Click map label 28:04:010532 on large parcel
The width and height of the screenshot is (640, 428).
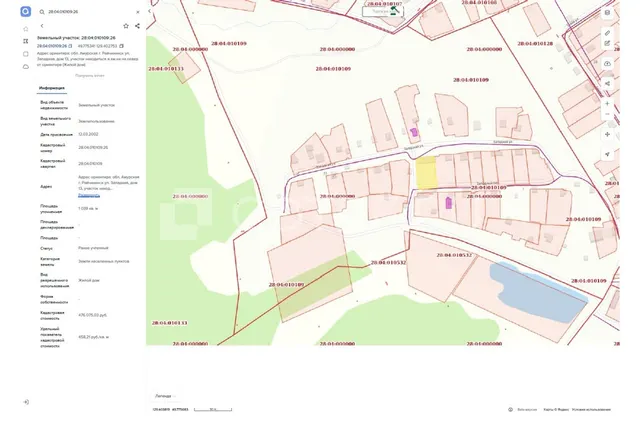point(454,255)
